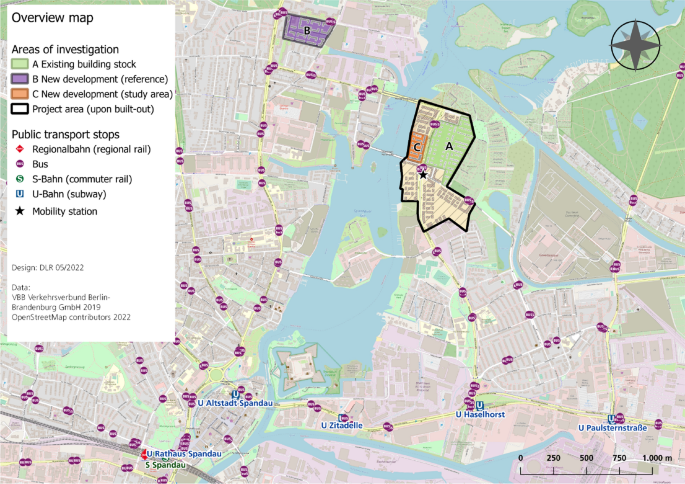685x484 pixels.
Task: Click the 'U Zitadelle' station label
Action: click(x=342, y=425)
